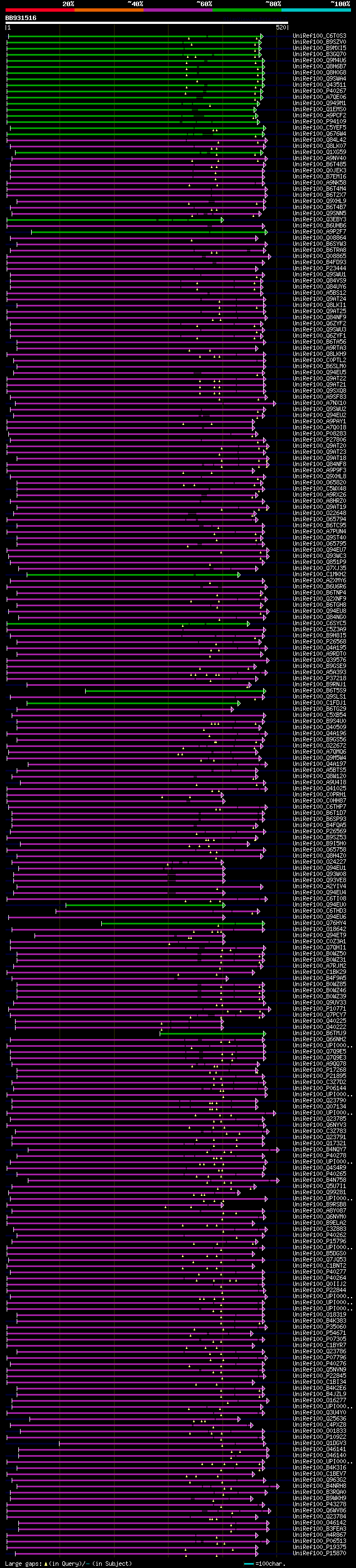Select the UniRef100_A4R867 label
356x1568 pixels.
319,1535
